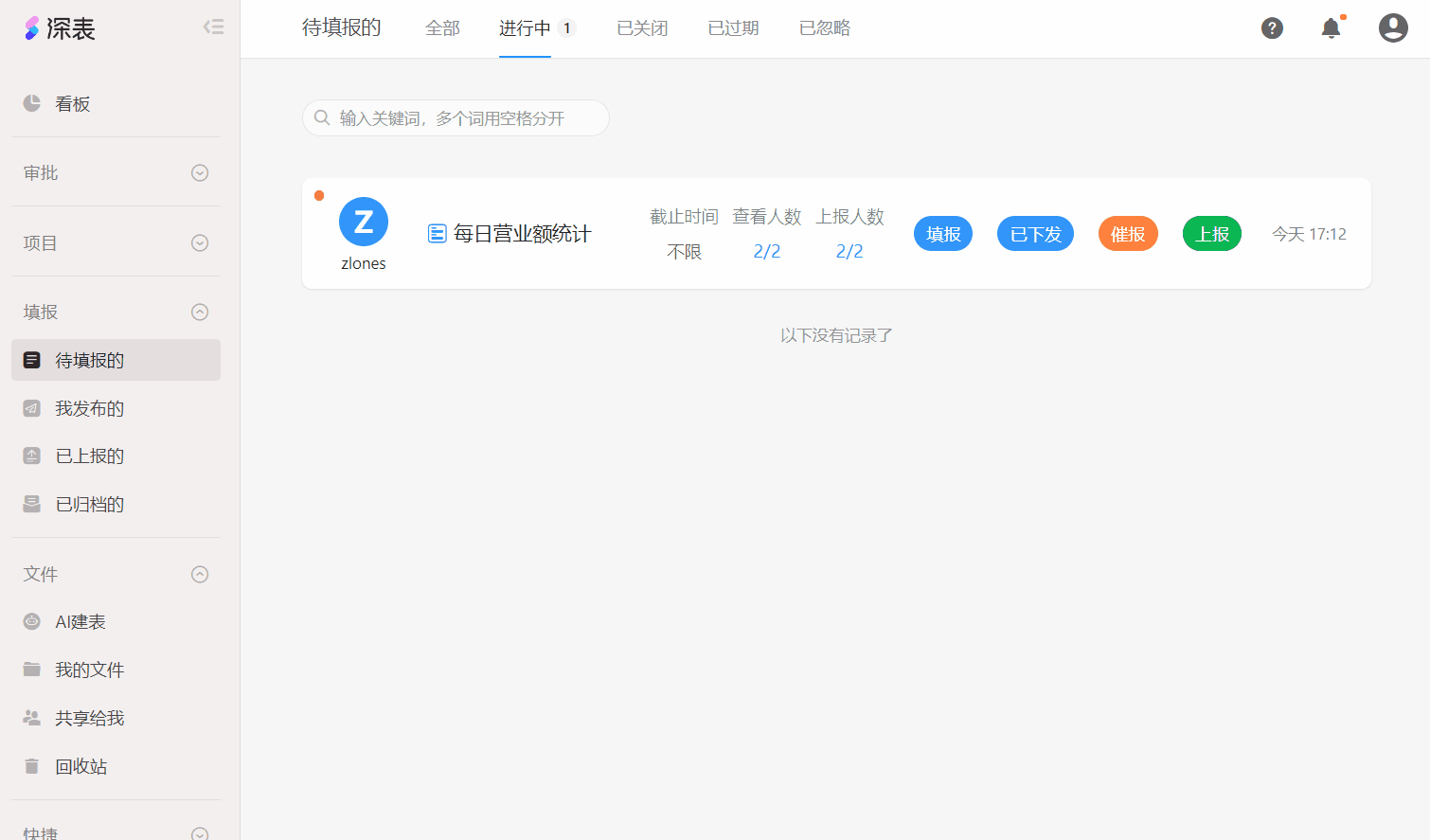Open 我的文件 folder in sidebar
The width and height of the screenshot is (1430, 840).
[89, 670]
